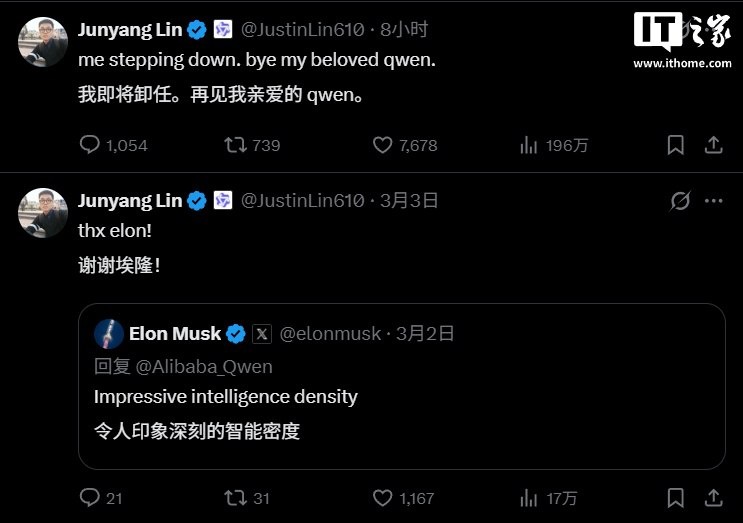This screenshot has width=743, height=523.
Task: Reply to the "thx elon!" post
Action: point(90,498)
